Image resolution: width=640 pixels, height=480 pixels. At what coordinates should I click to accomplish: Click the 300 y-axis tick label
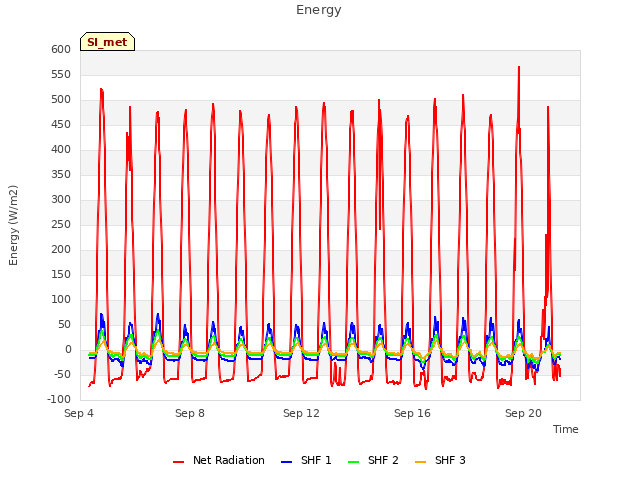click(61, 200)
